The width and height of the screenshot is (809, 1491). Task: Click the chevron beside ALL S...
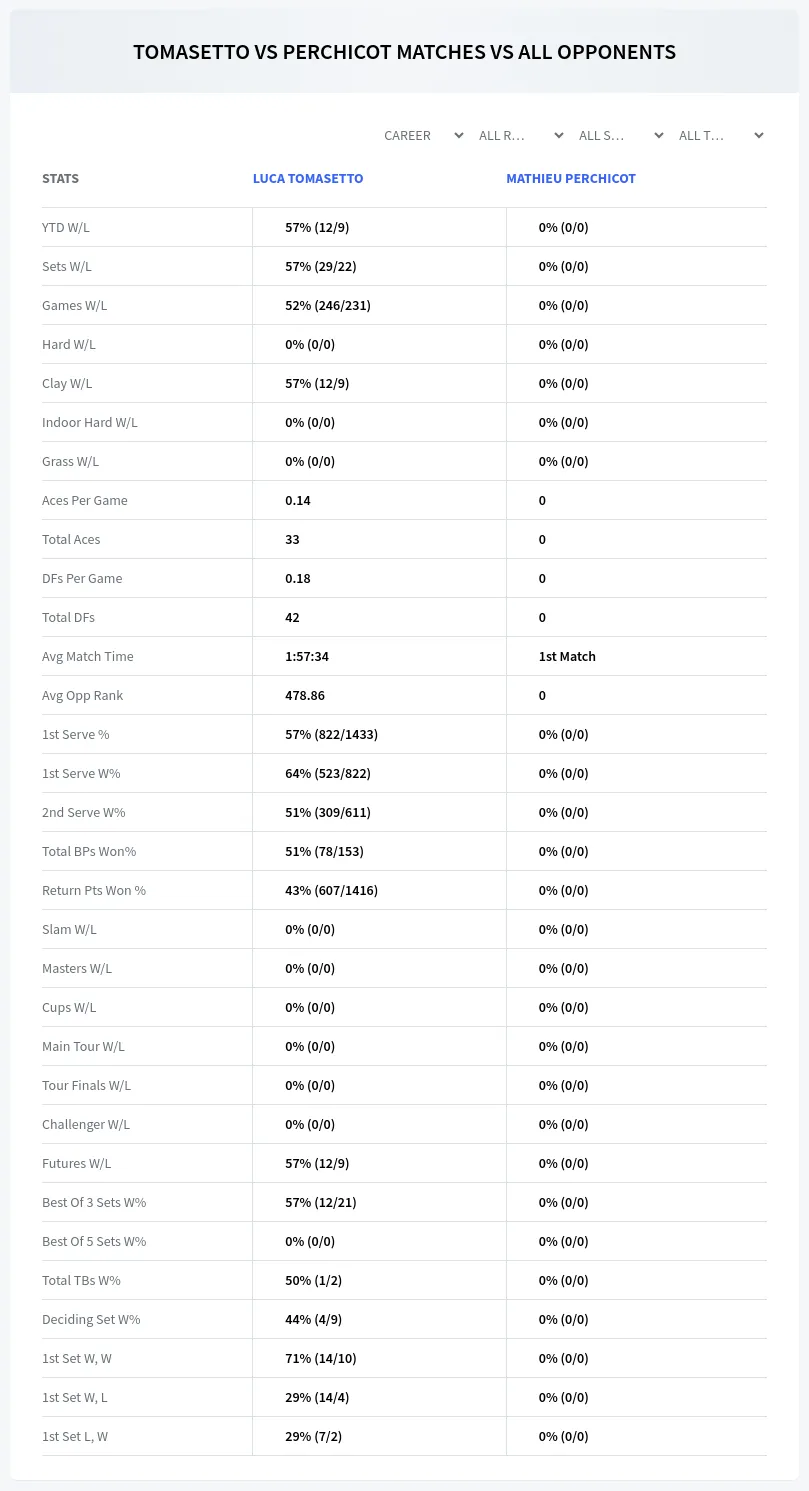pyautogui.click(x=658, y=136)
